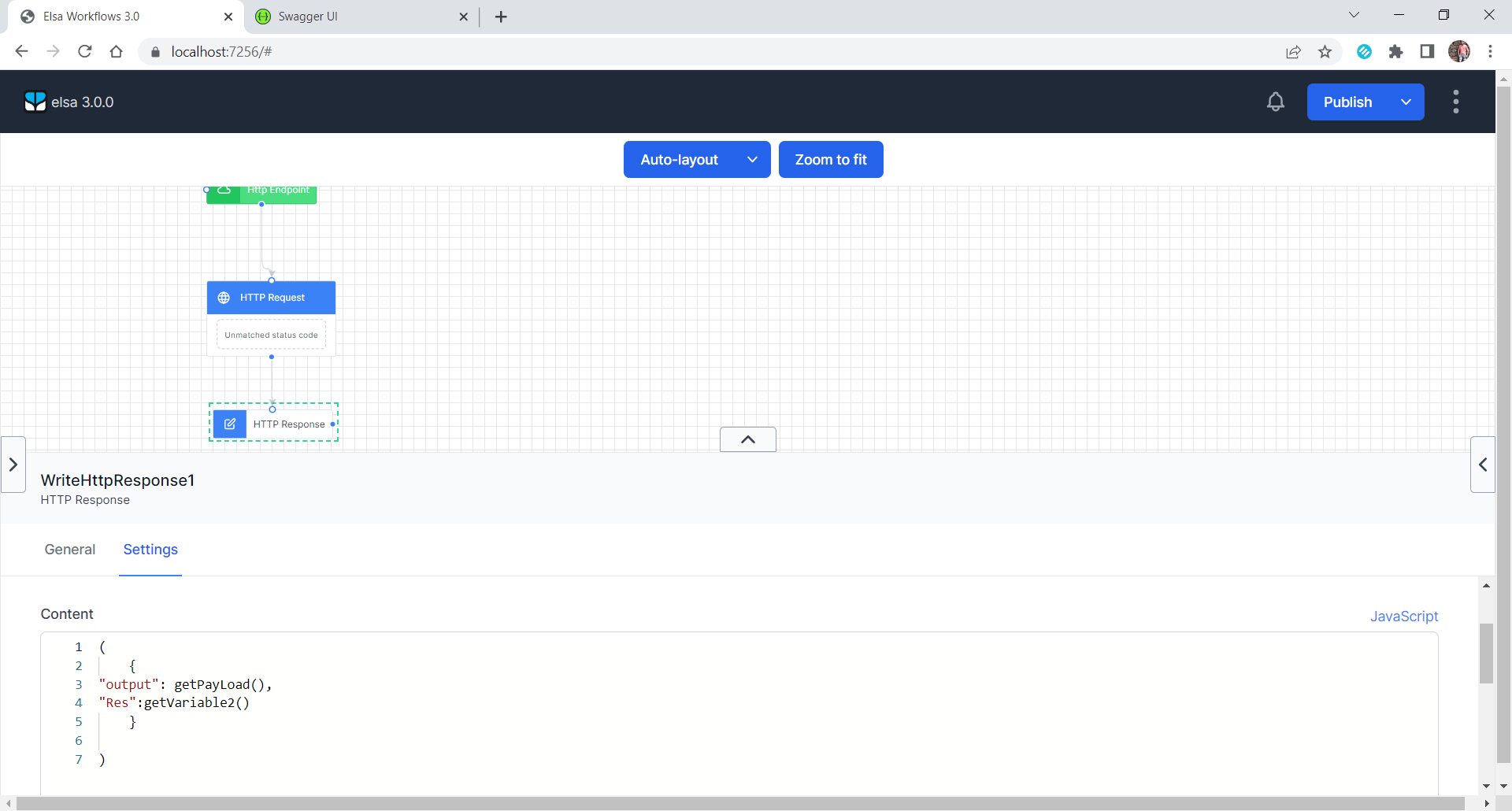
Task: Select the Http Endpoint activity node
Action: click(261, 194)
